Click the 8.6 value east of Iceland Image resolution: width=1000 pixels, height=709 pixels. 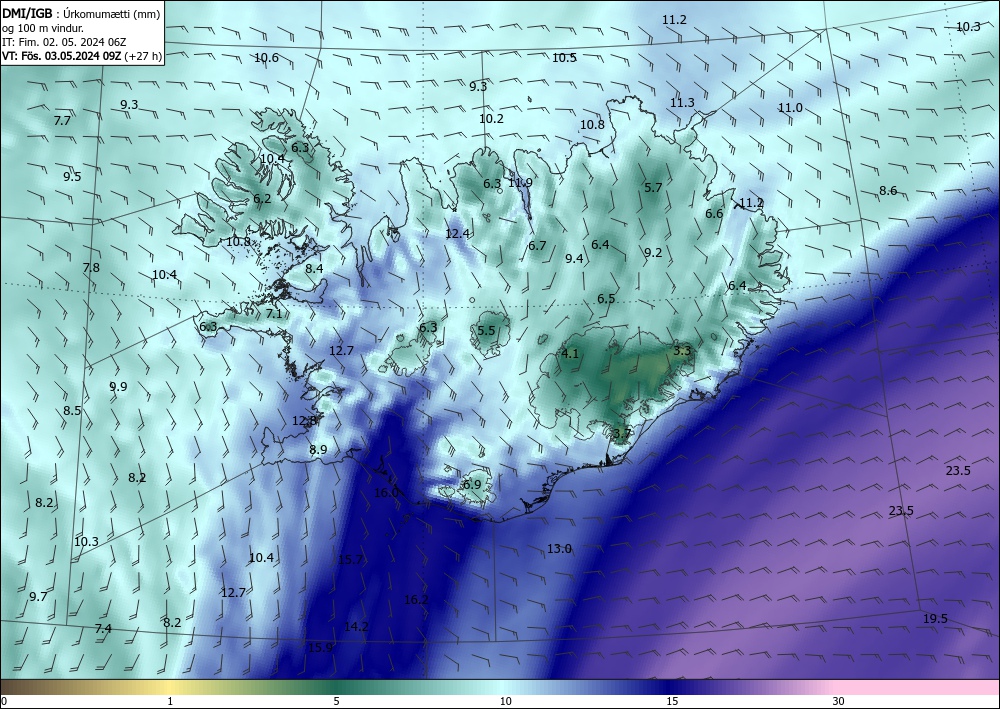[888, 191]
